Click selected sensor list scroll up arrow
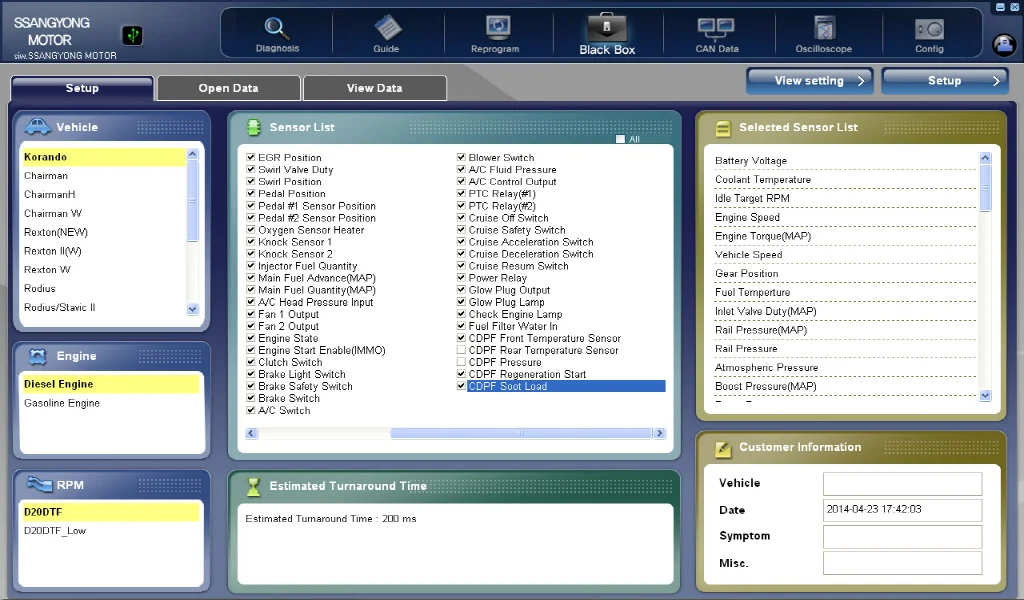 (x=985, y=158)
